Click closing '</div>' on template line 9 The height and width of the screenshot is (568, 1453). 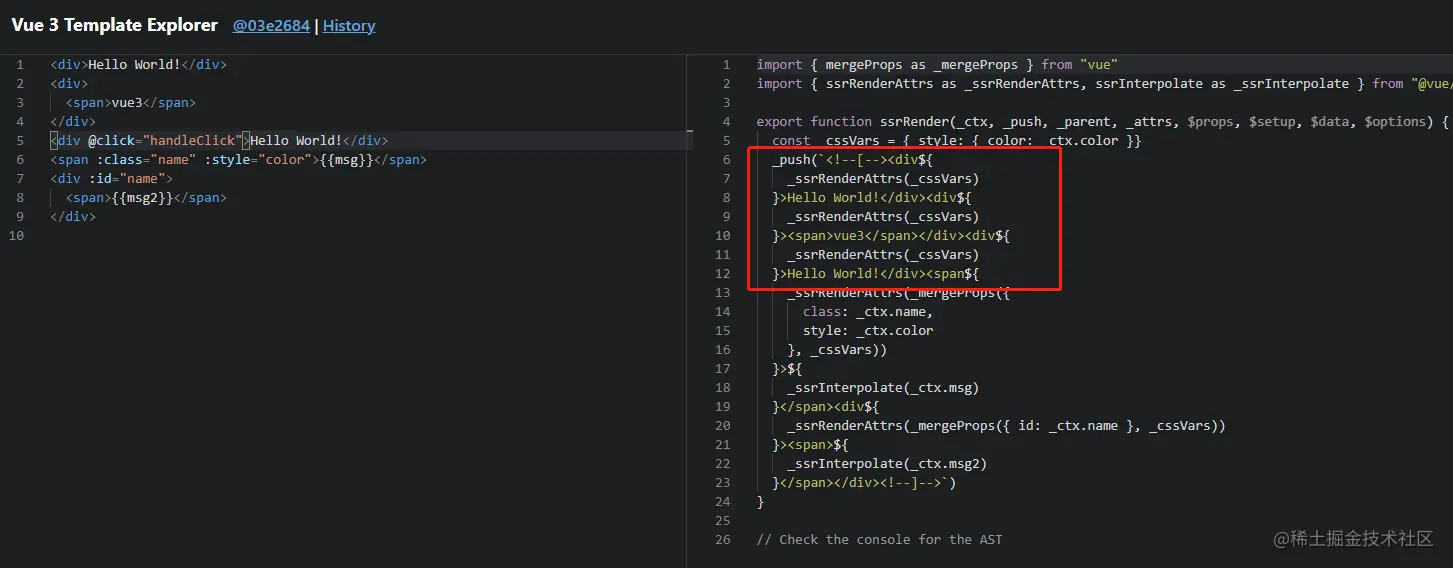click(73, 217)
